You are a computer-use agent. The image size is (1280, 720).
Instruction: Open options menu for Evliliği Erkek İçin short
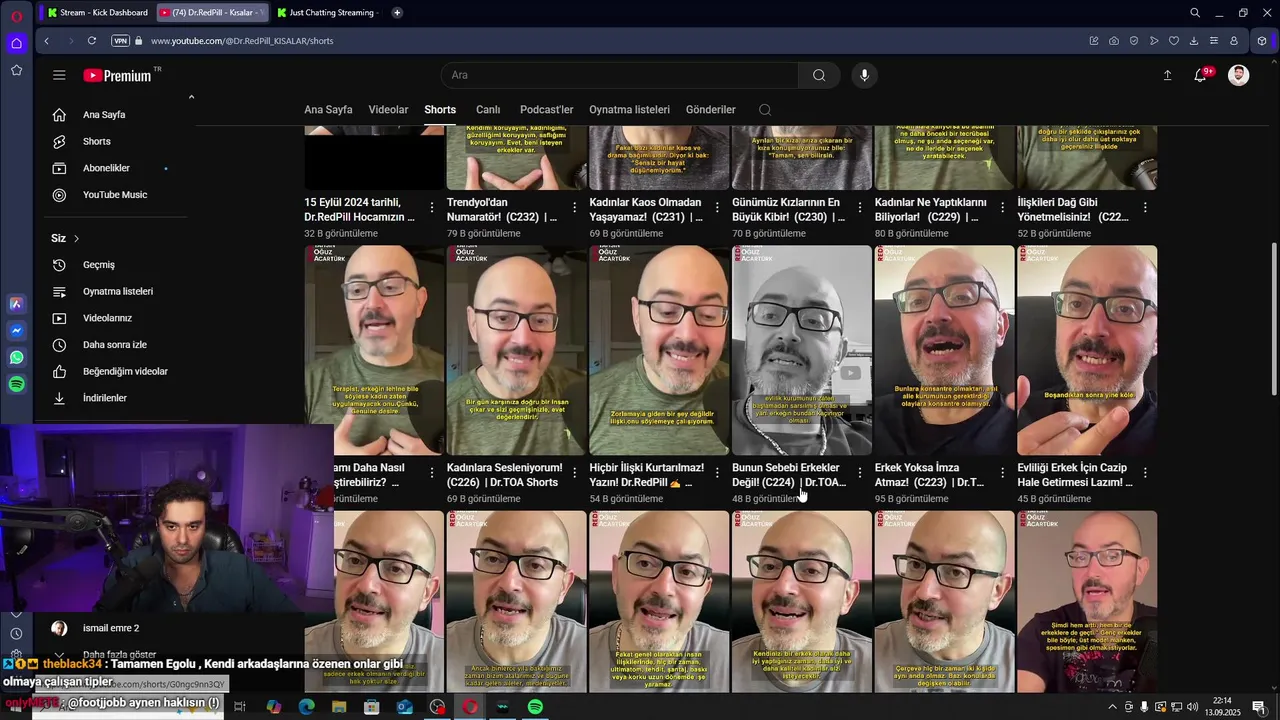click(1145, 472)
